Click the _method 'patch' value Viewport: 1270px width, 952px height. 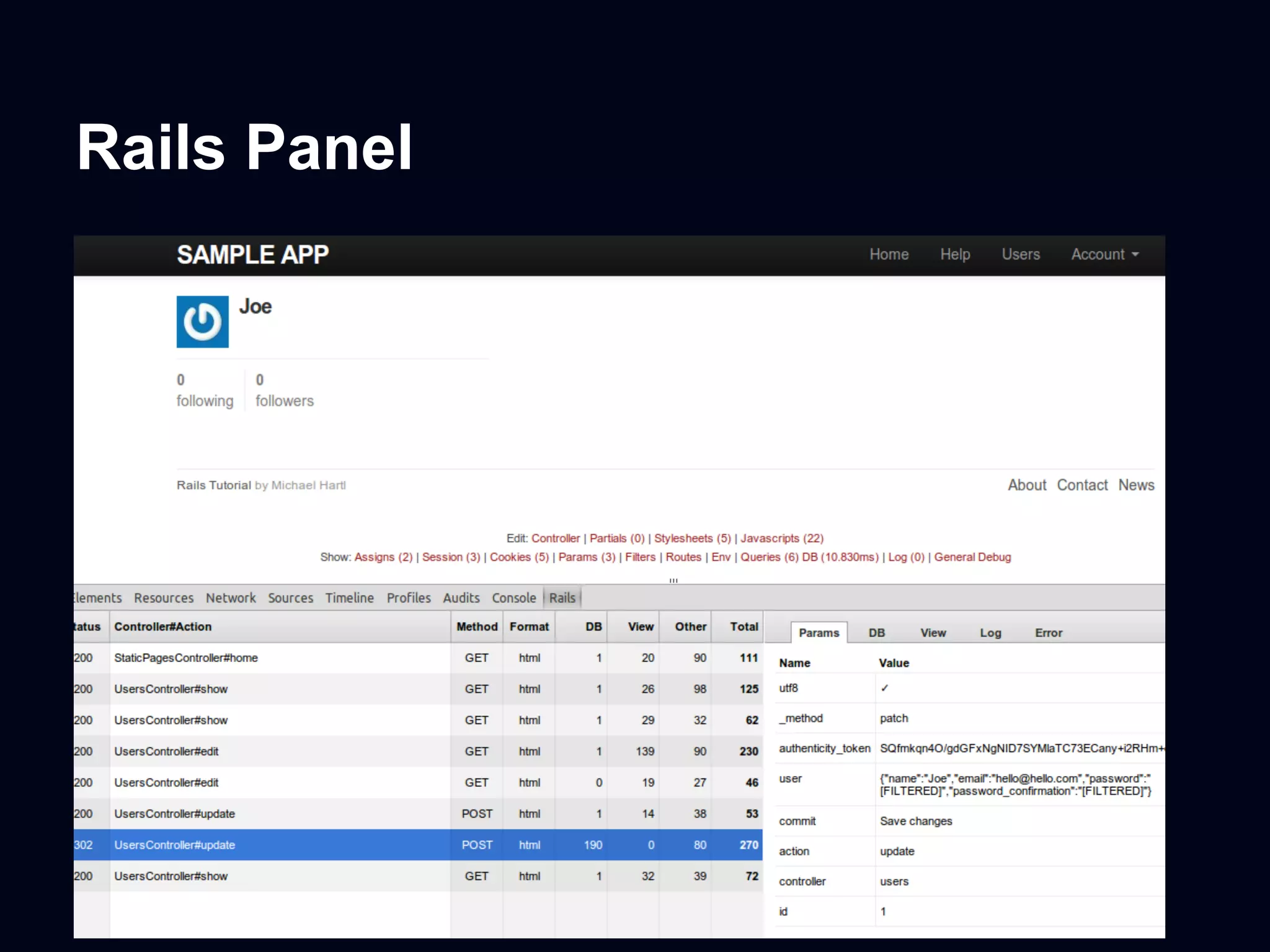point(894,718)
